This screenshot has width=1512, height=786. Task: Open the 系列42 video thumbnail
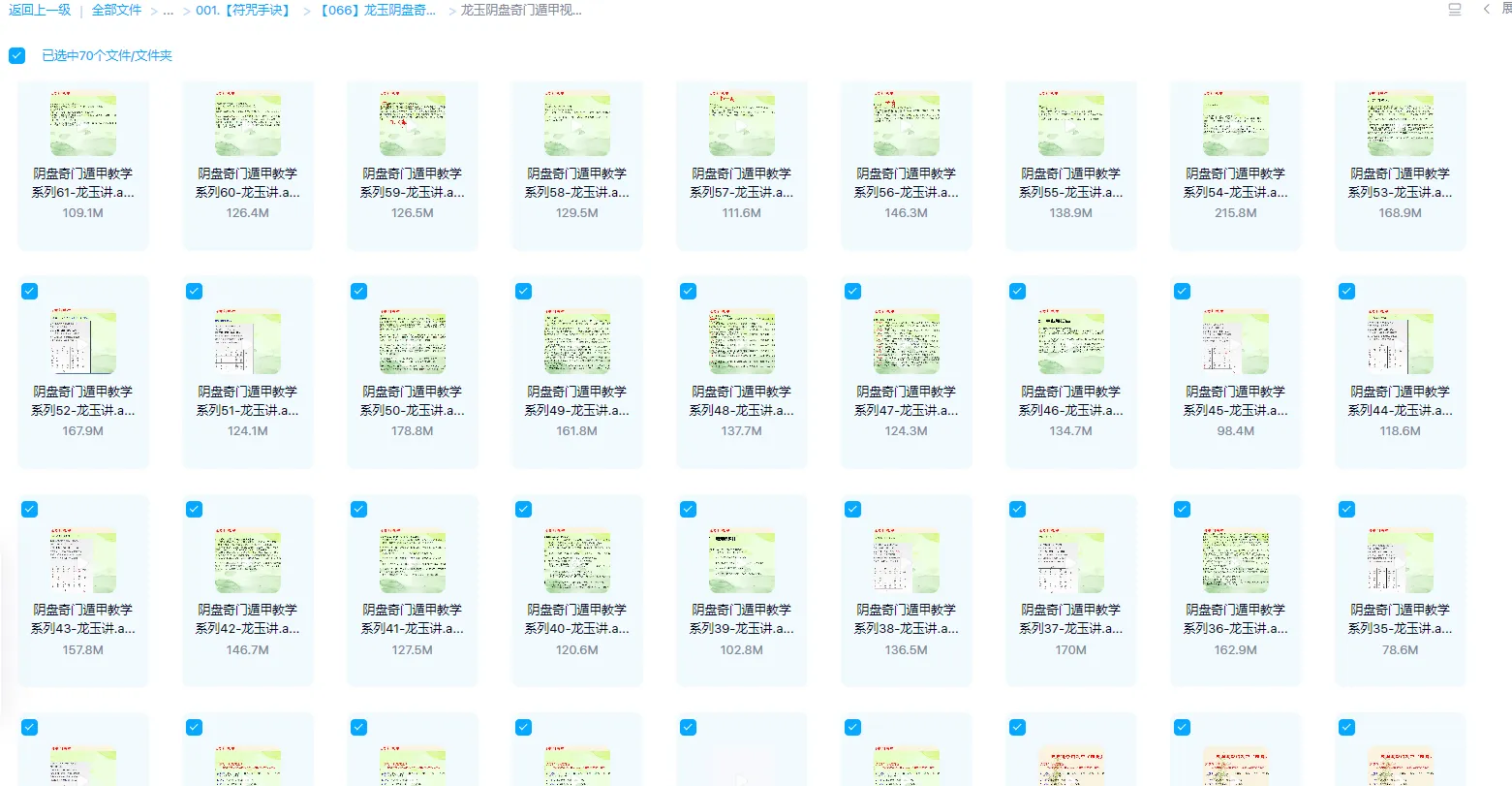tap(248, 560)
